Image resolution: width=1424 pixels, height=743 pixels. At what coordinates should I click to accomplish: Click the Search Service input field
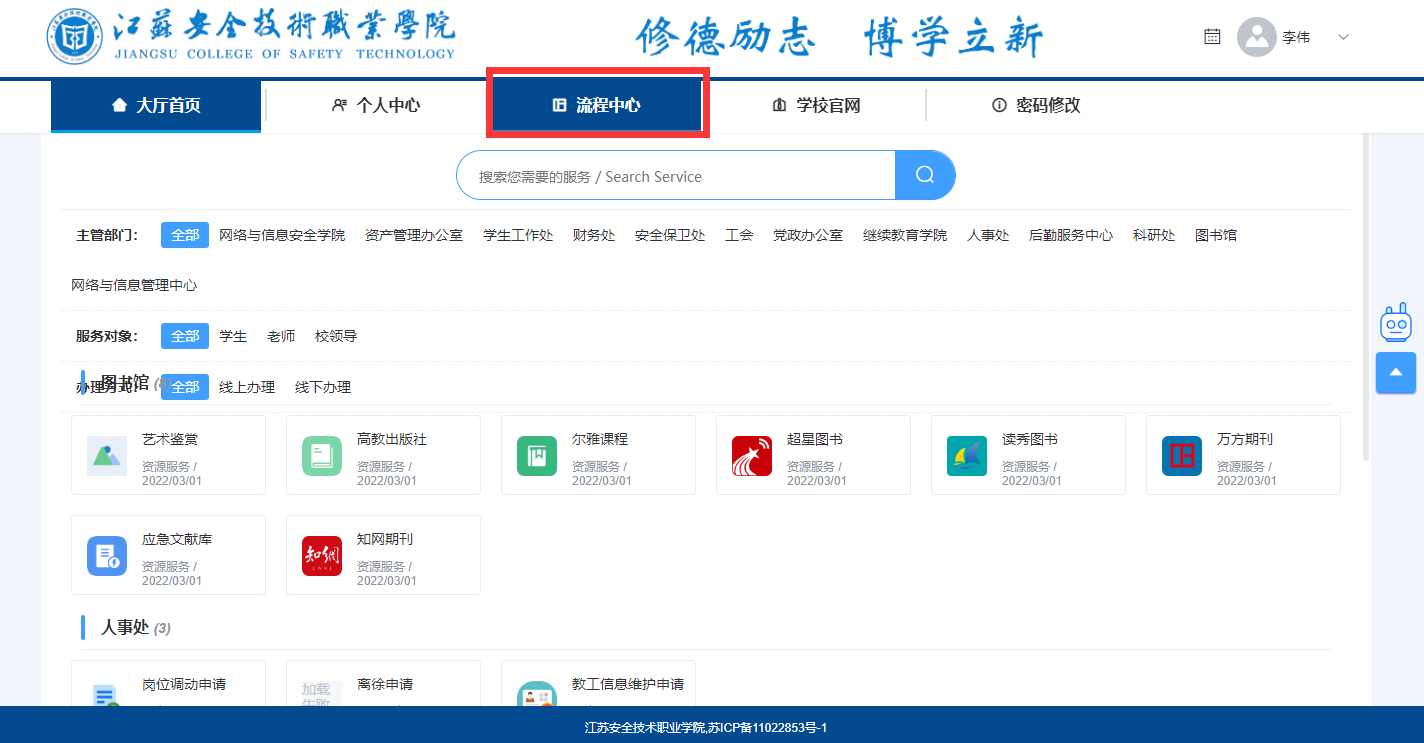675,176
